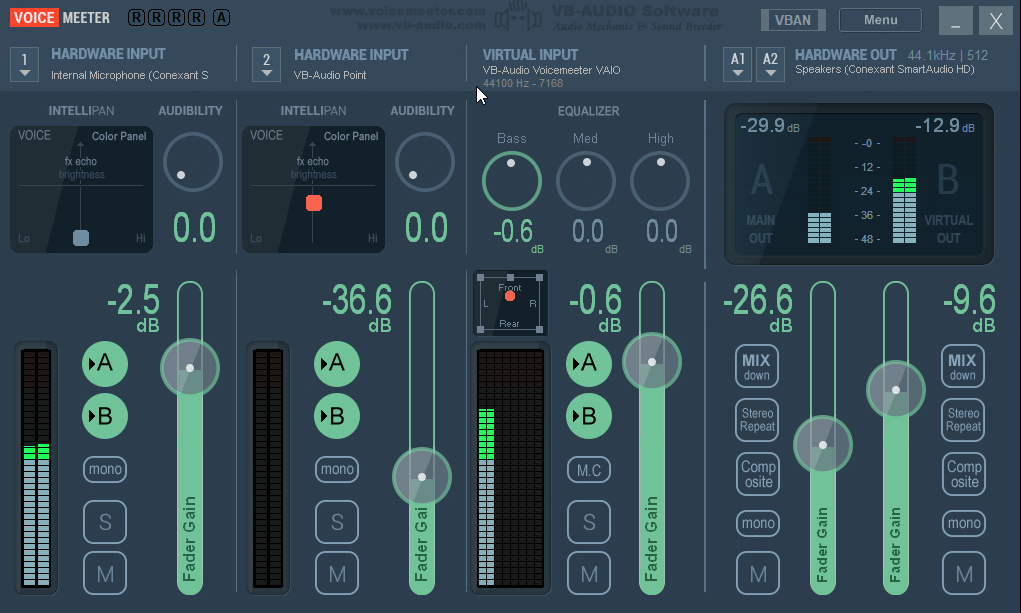Click the VoiceMeeter logo

pyautogui.click(x=60, y=18)
